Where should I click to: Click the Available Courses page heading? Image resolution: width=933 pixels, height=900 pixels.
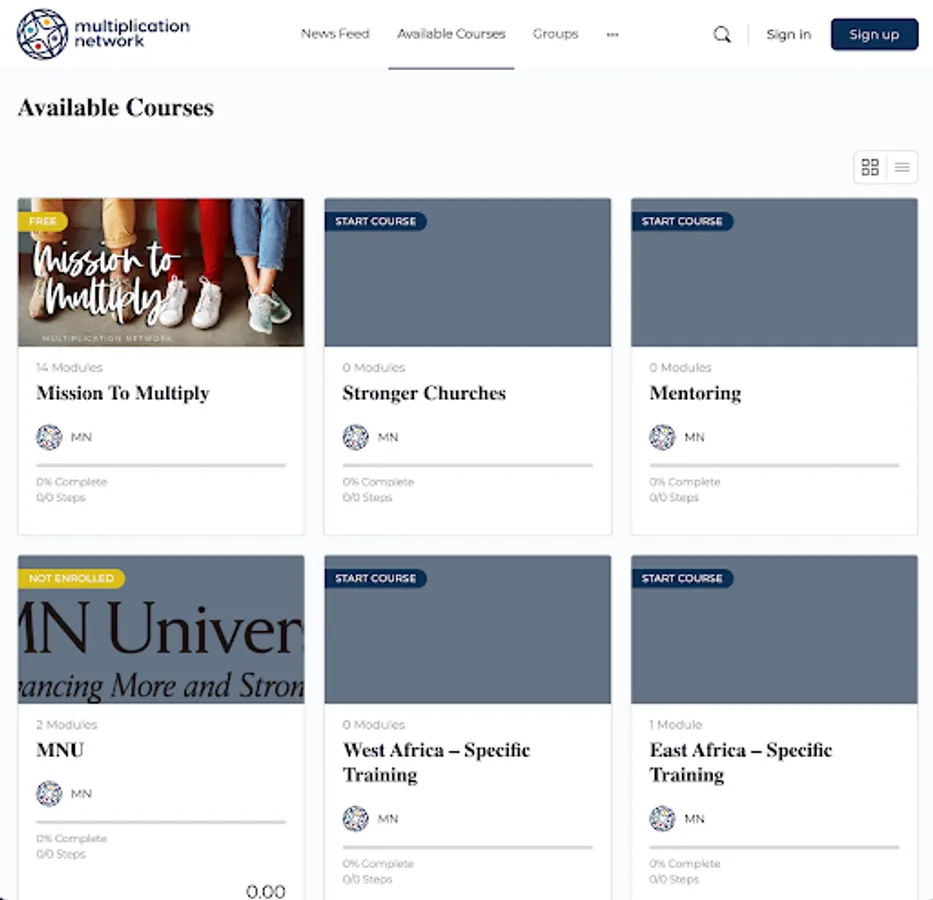point(115,108)
